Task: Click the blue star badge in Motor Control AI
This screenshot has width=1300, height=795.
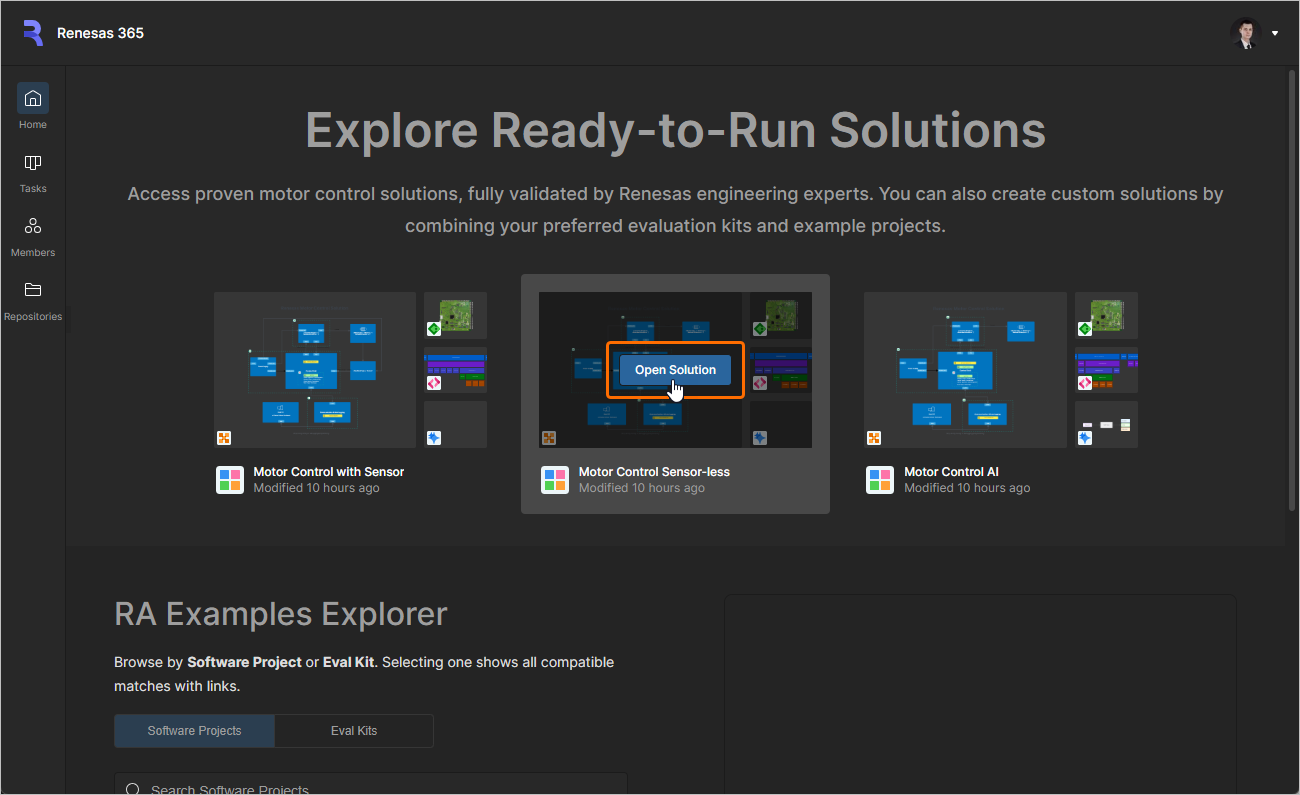Action: pos(1085,438)
